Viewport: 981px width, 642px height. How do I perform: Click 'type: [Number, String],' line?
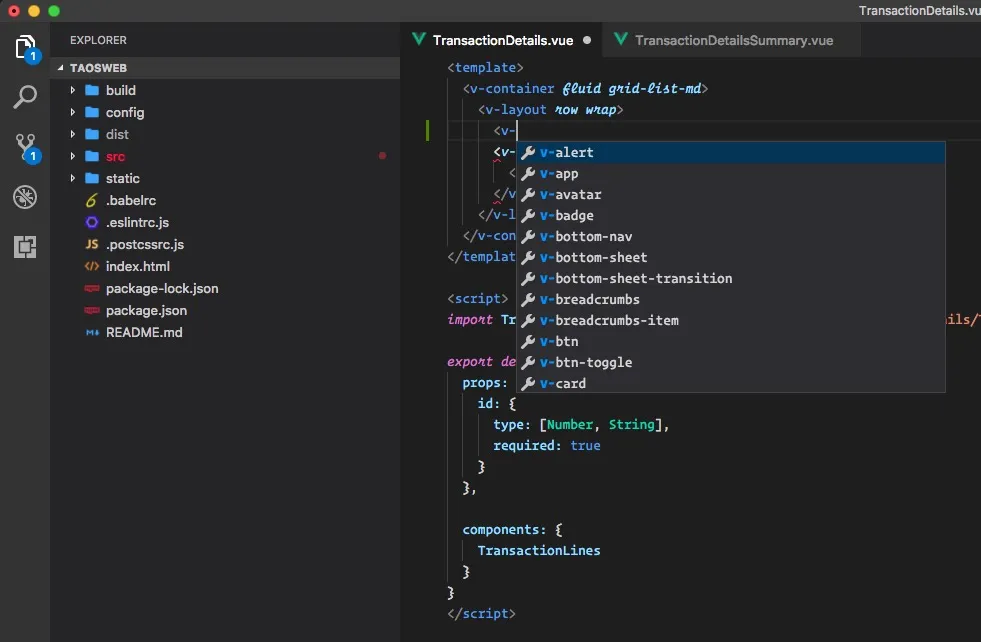(581, 425)
